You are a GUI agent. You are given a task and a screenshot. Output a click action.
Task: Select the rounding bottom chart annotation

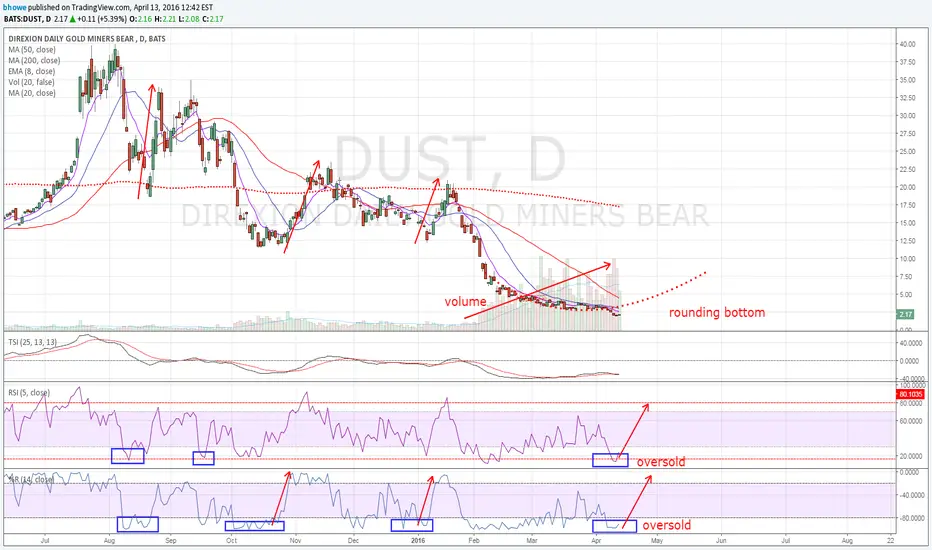pyautogui.click(x=717, y=313)
